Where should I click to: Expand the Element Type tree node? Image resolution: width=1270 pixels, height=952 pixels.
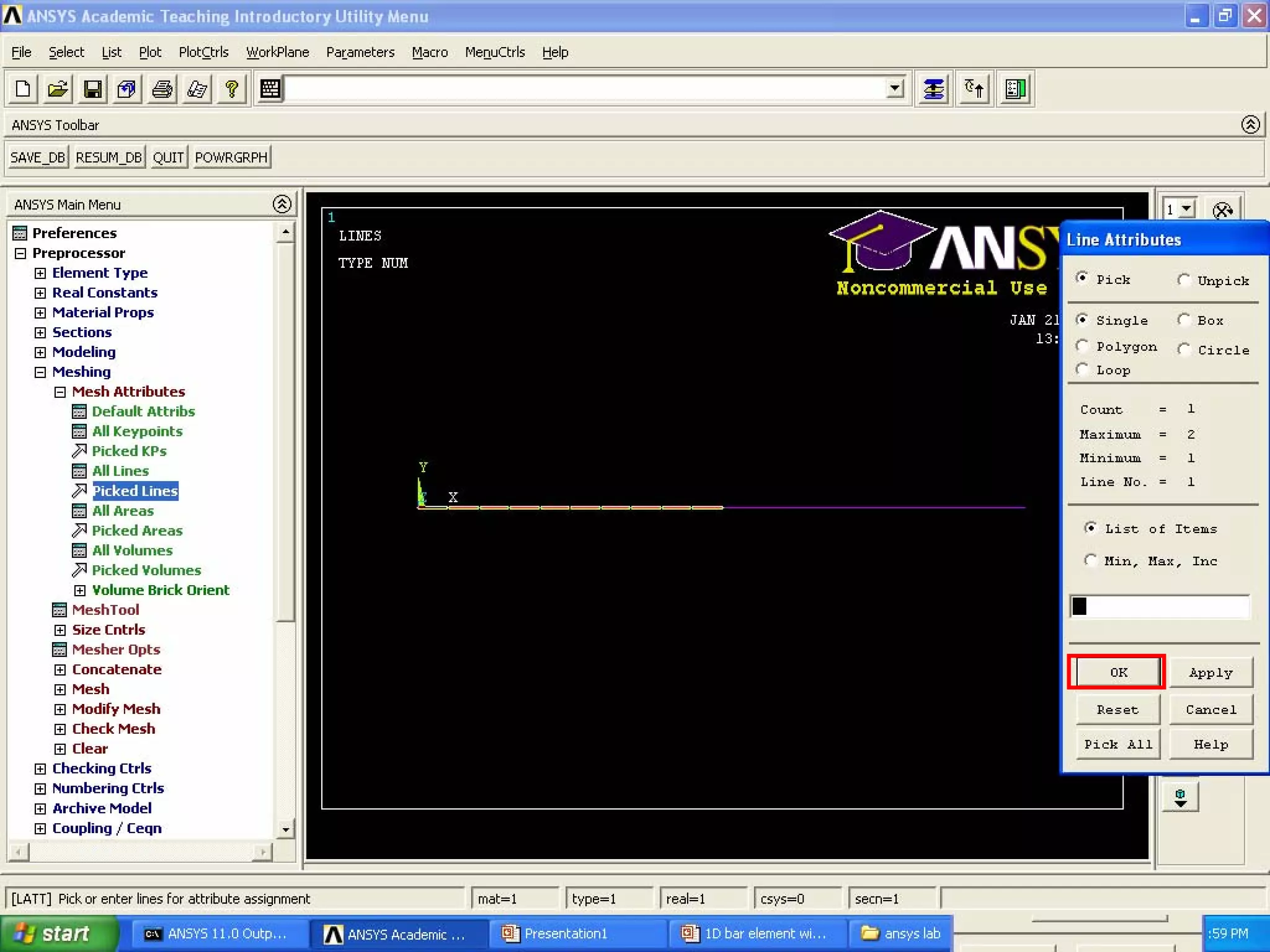40,273
